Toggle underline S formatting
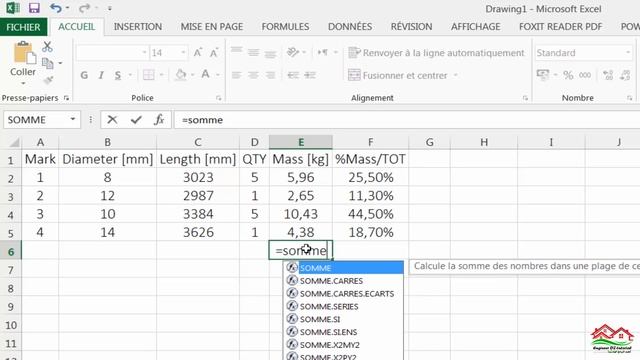Viewport: 640px width, 360px height. pyautogui.click(x=118, y=75)
